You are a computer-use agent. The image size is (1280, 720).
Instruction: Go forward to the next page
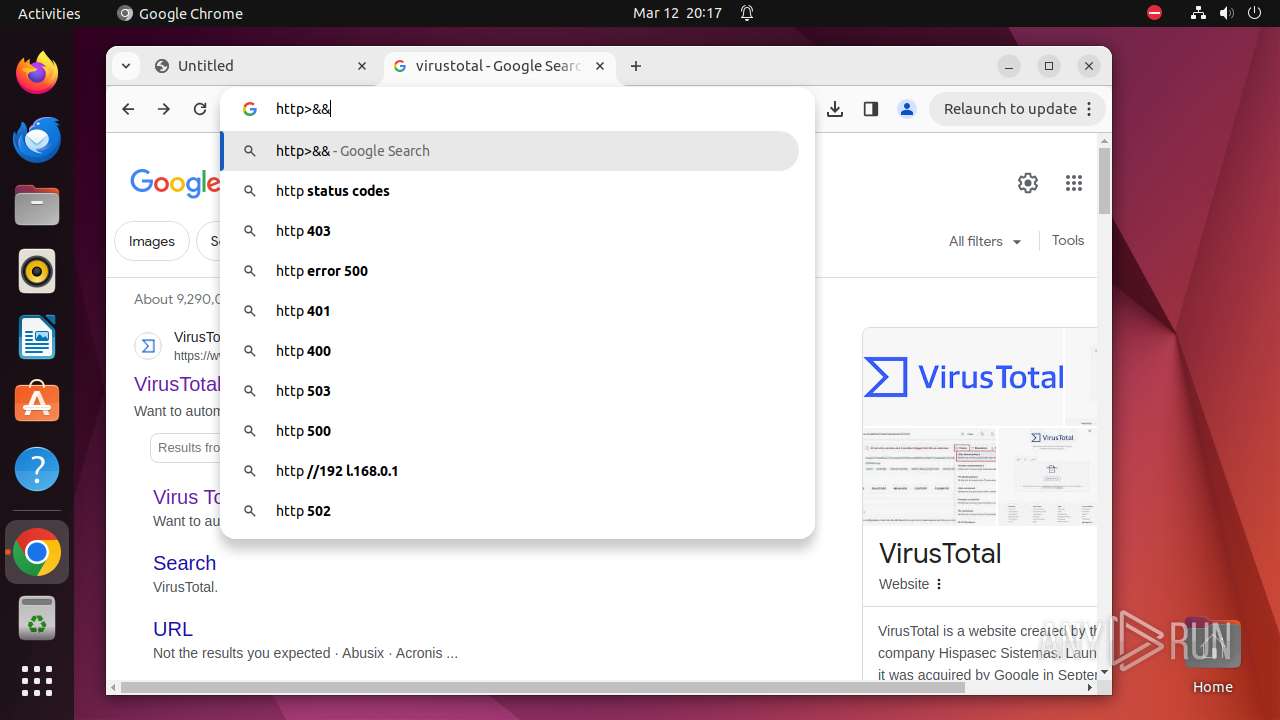[x=164, y=109]
